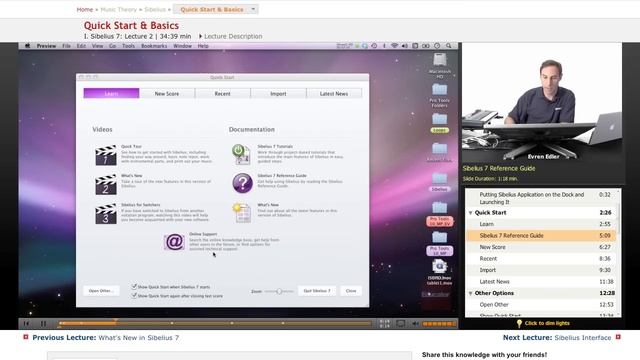Mute the video player speaker icon
Viewport: 640px width, 360px height.
tap(415, 324)
